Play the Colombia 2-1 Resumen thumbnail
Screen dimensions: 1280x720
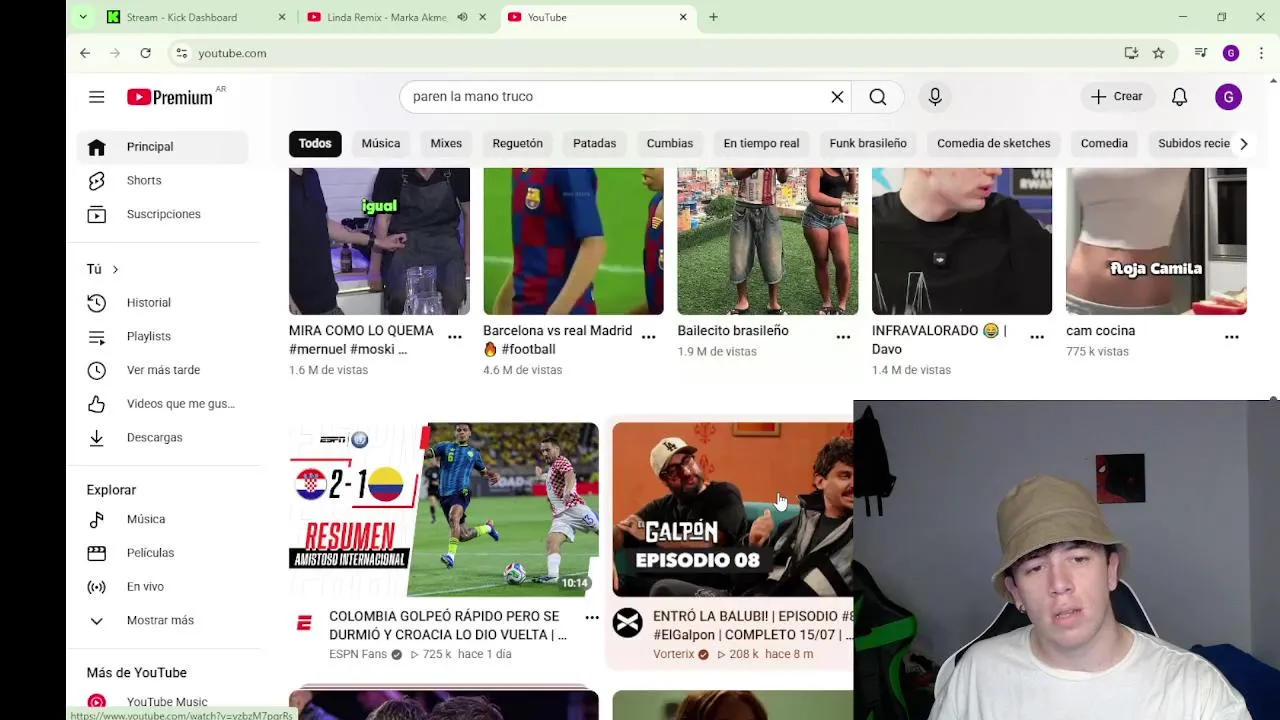coord(444,510)
